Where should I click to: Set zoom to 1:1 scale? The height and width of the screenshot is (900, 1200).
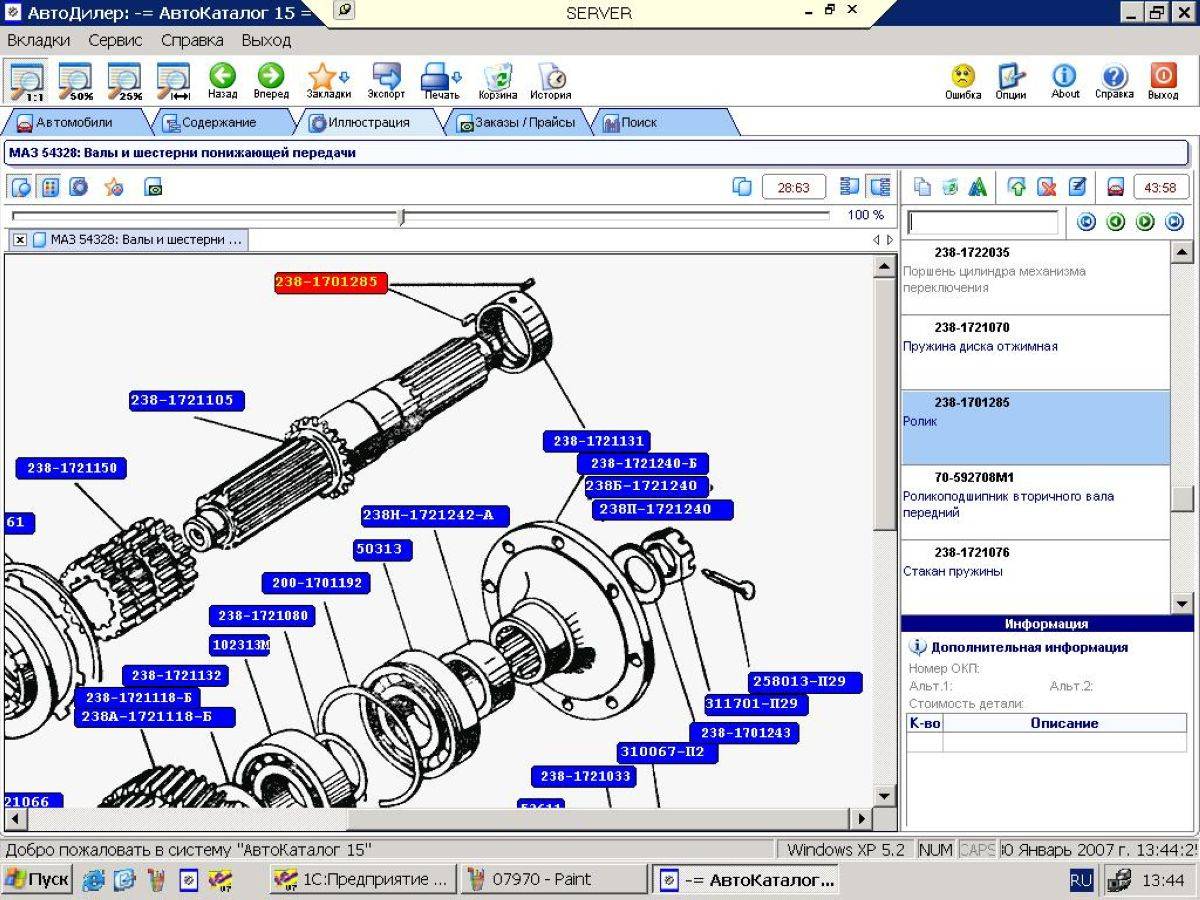(26, 81)
